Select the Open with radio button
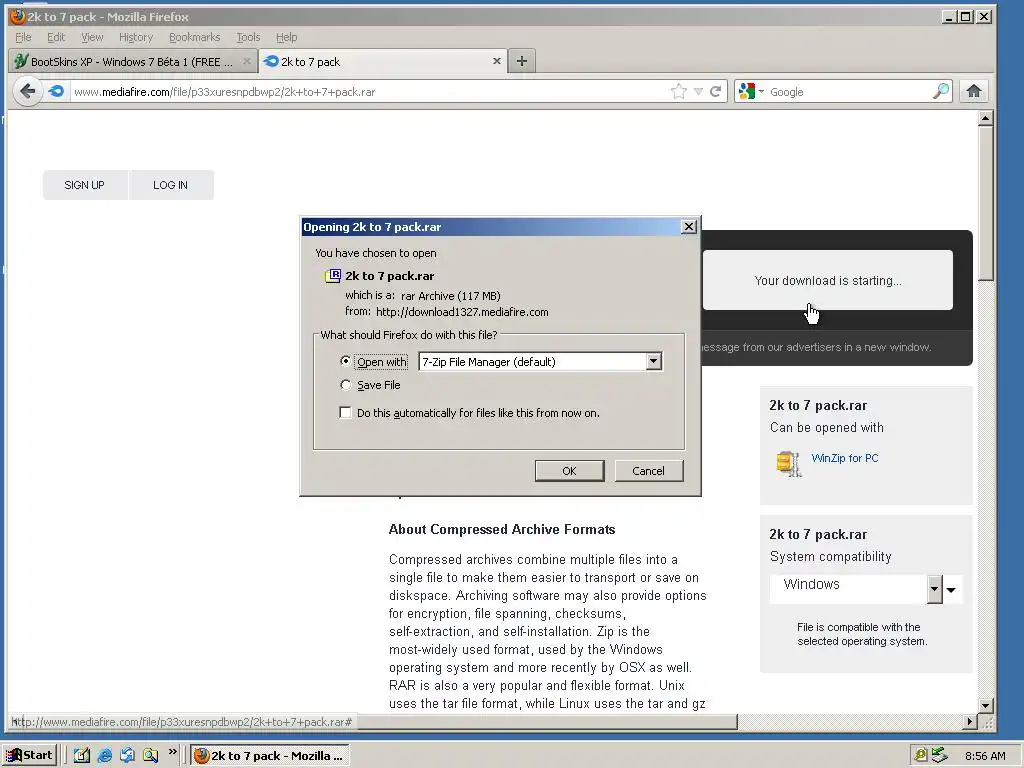The width and height of the screenshot is (1024, 768). [345, 361]
